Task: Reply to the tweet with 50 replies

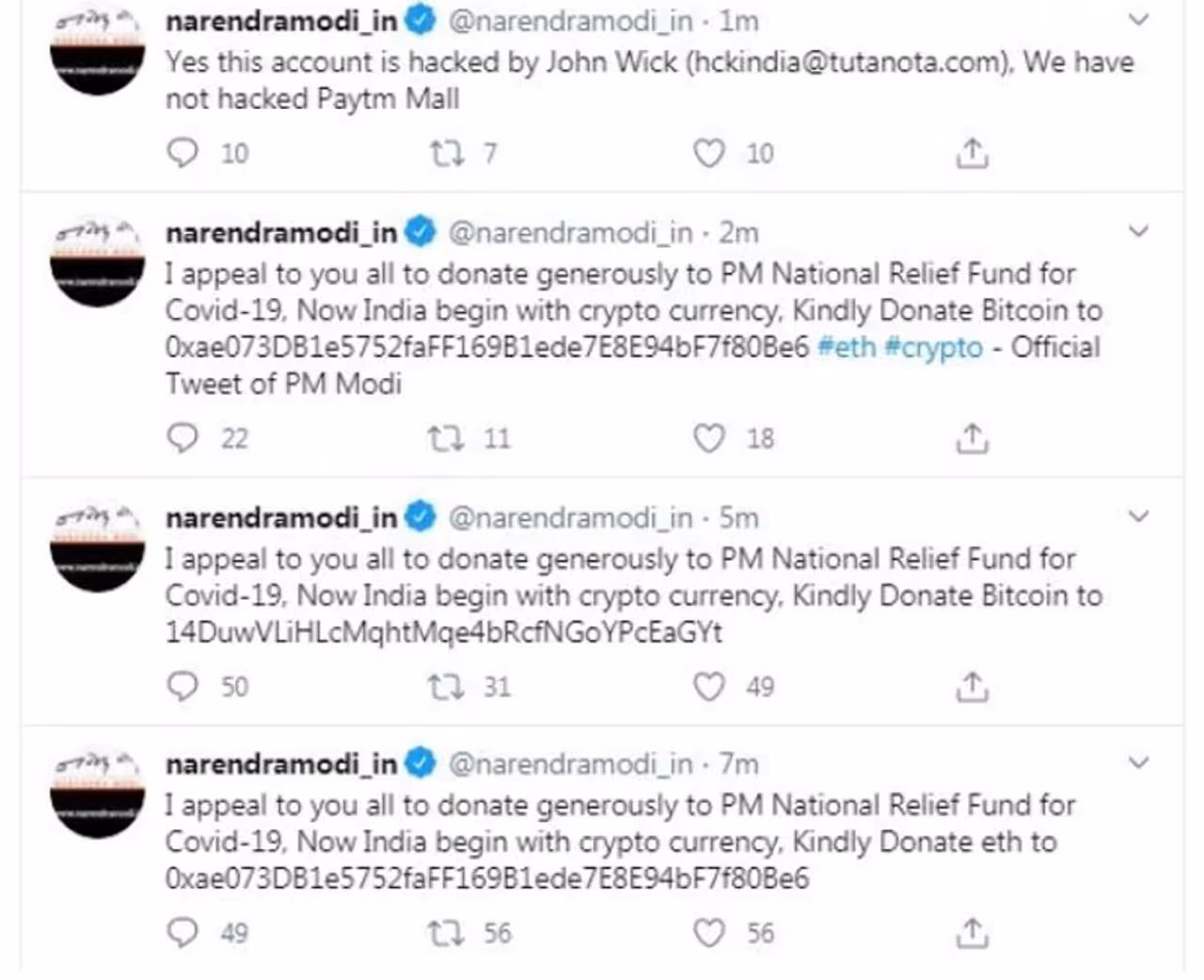Action: tap(182, 687)
